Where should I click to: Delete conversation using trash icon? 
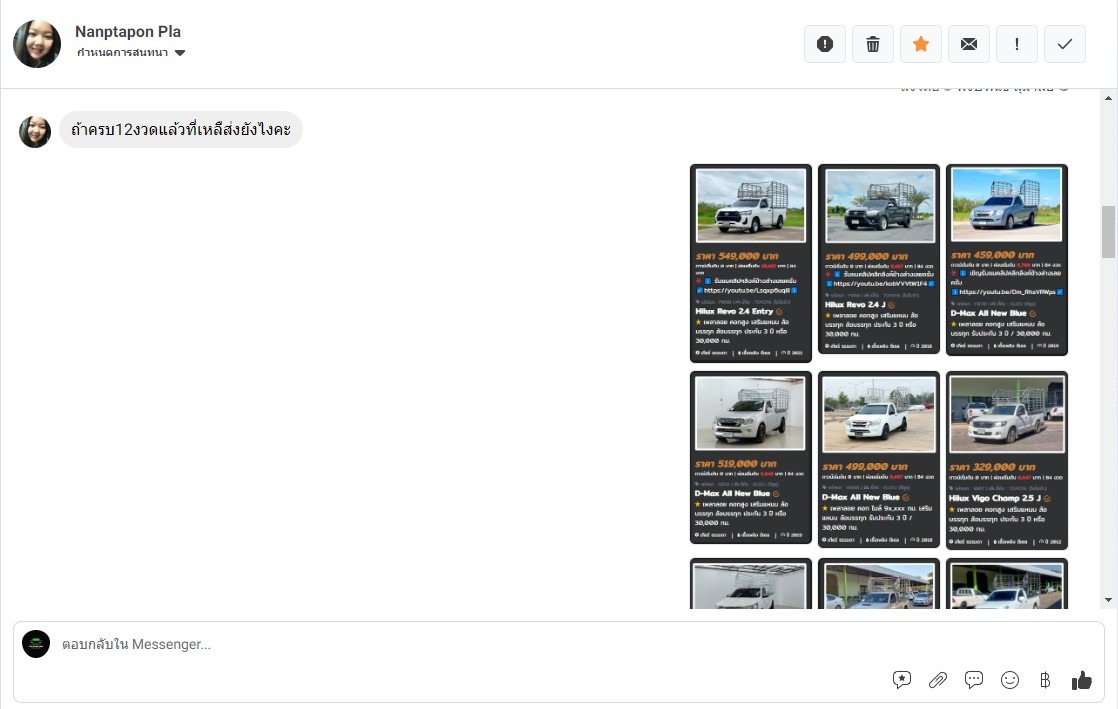point(873,44)
